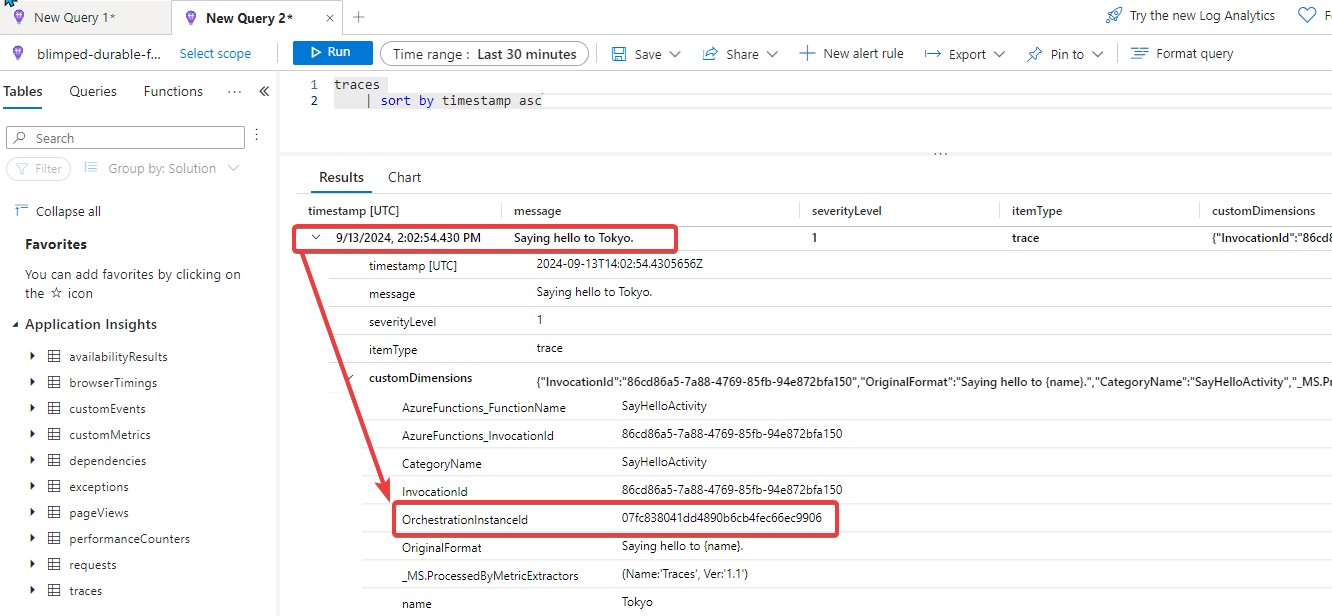Click the pageViews table icon
Image resolution: width=1332 pixels, height=616 pixels.
54,513
